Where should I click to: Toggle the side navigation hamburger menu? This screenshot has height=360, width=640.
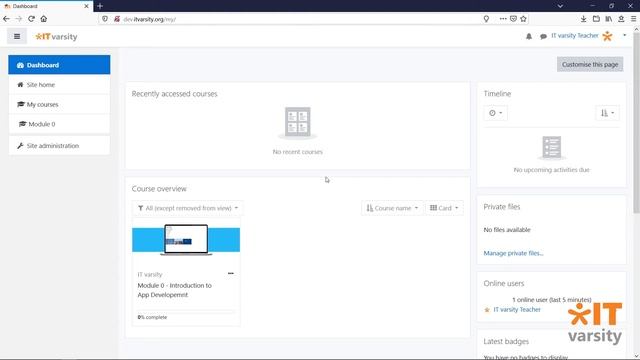click(x=17, y=36)
